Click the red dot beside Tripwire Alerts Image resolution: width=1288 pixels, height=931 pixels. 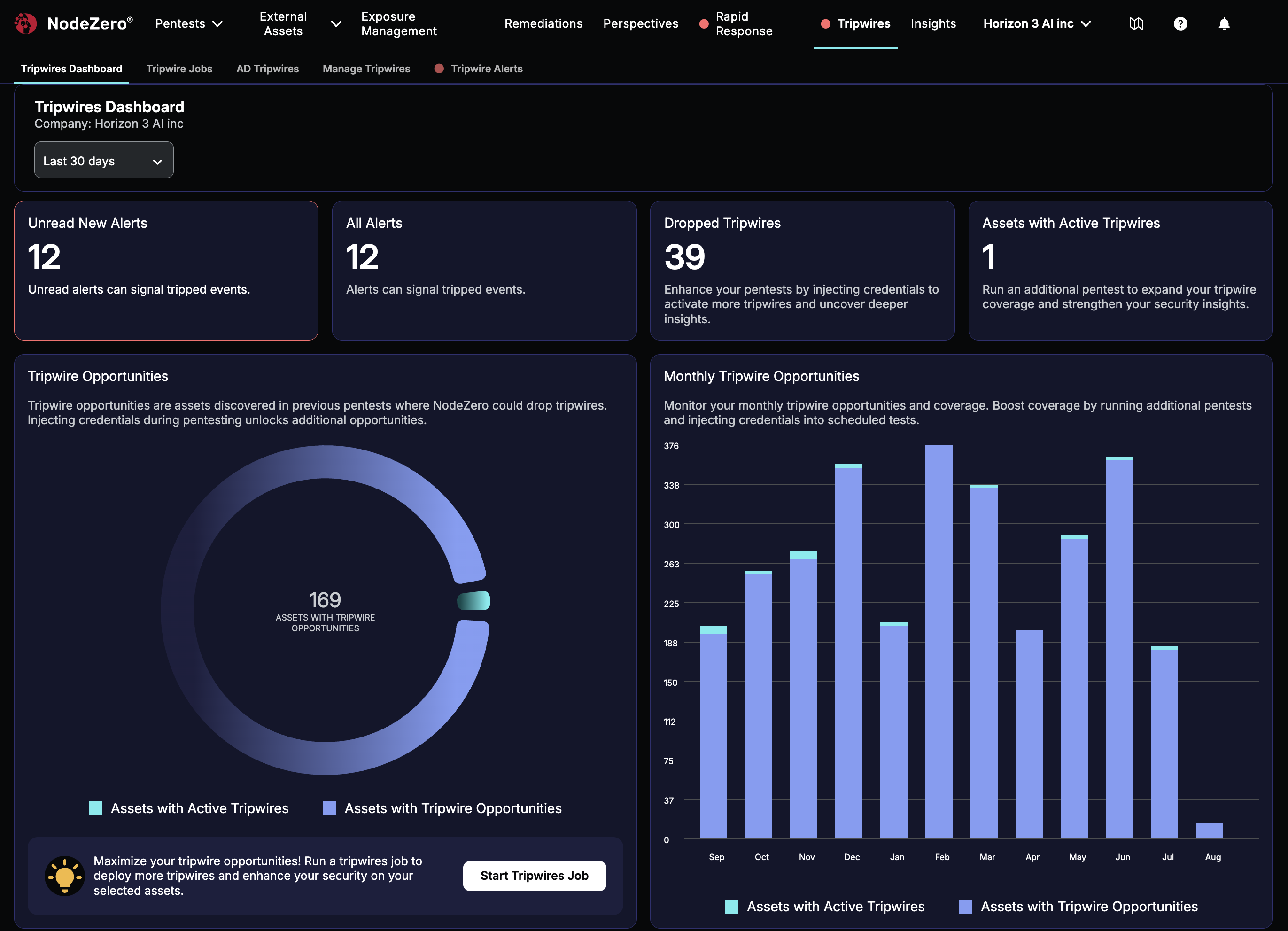click(438, 69)
